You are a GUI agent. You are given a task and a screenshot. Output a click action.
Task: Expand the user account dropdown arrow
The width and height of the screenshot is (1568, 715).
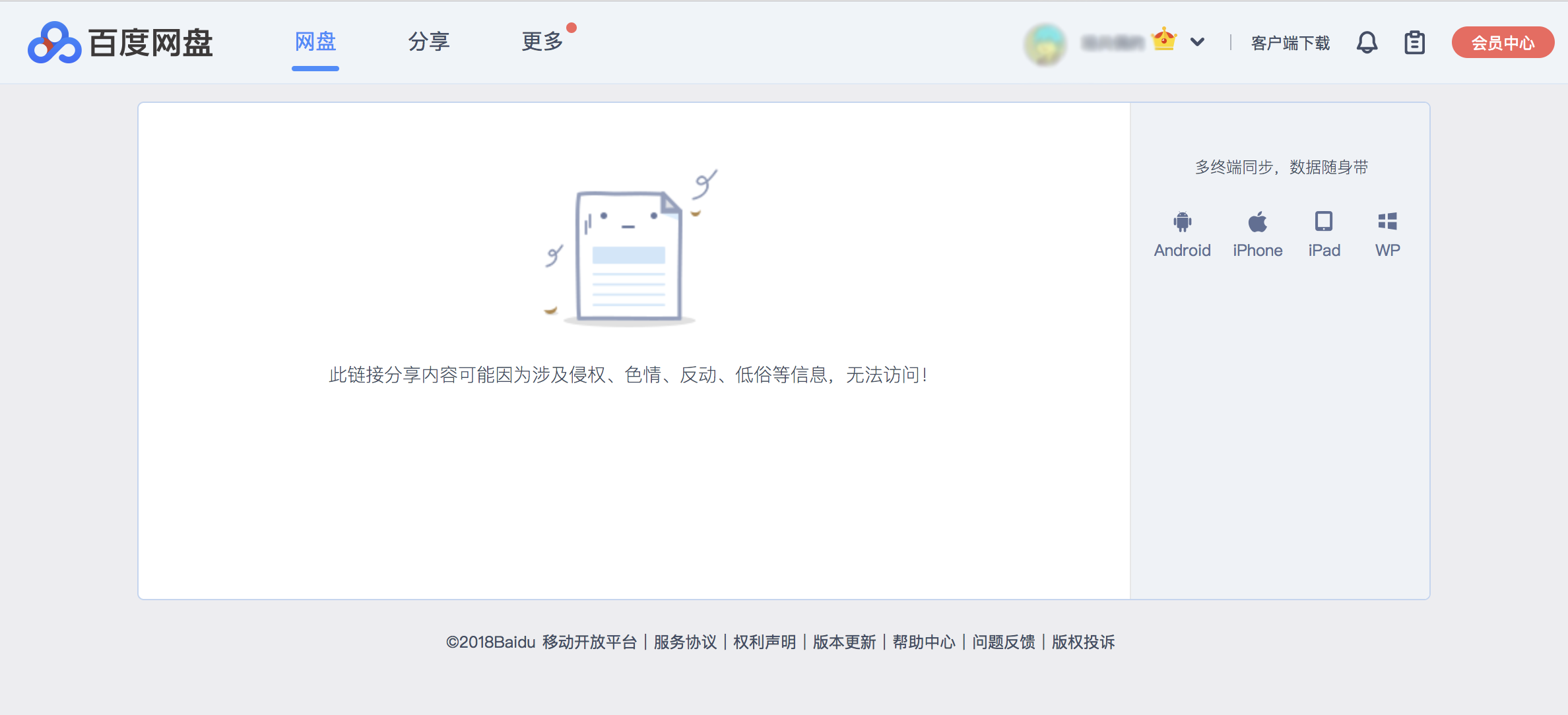1197,43
